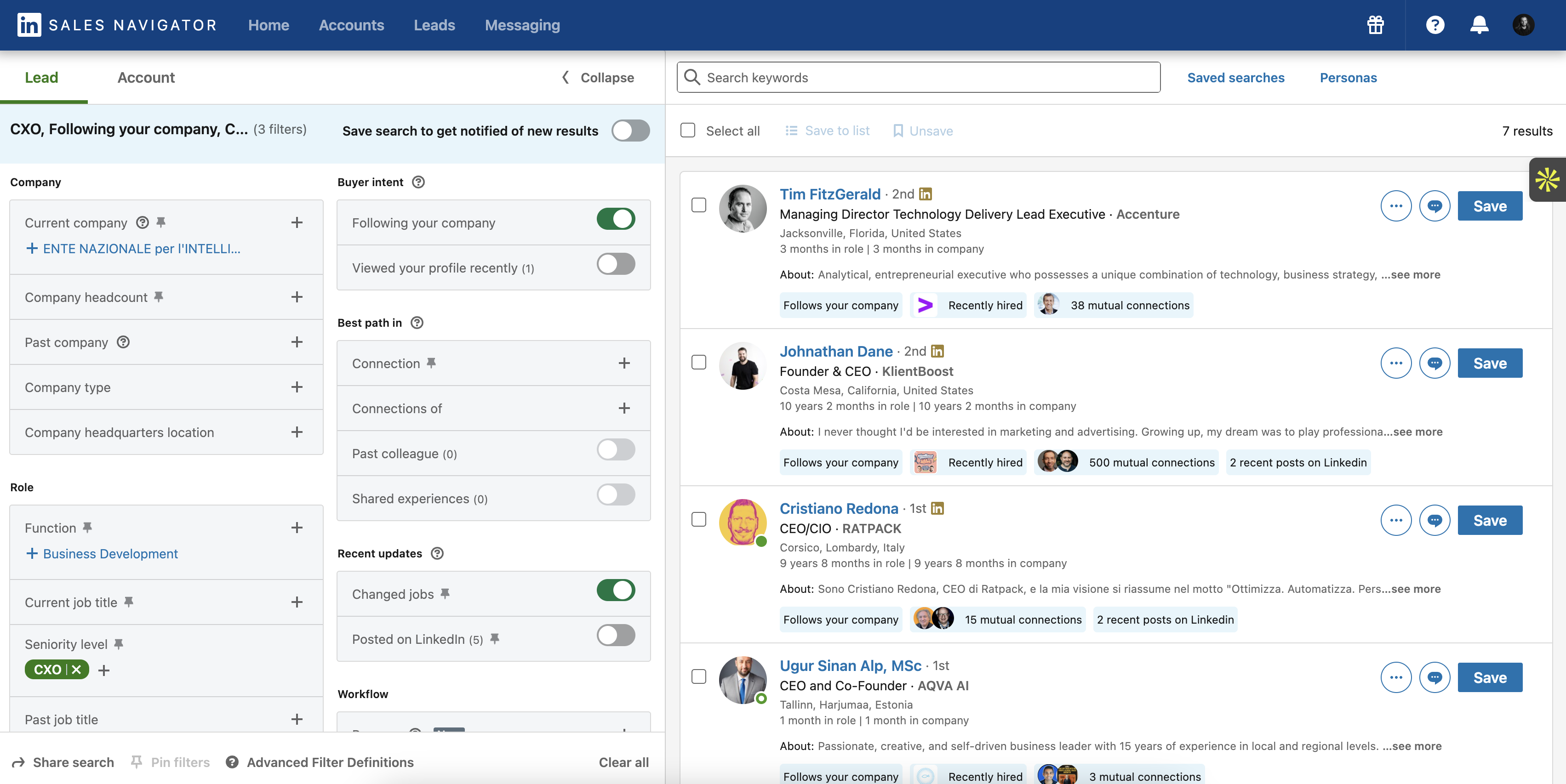1566x784 pixels.
Task: Select Johnathan Dane's checkbox
Action: click(x=699, y=363)
